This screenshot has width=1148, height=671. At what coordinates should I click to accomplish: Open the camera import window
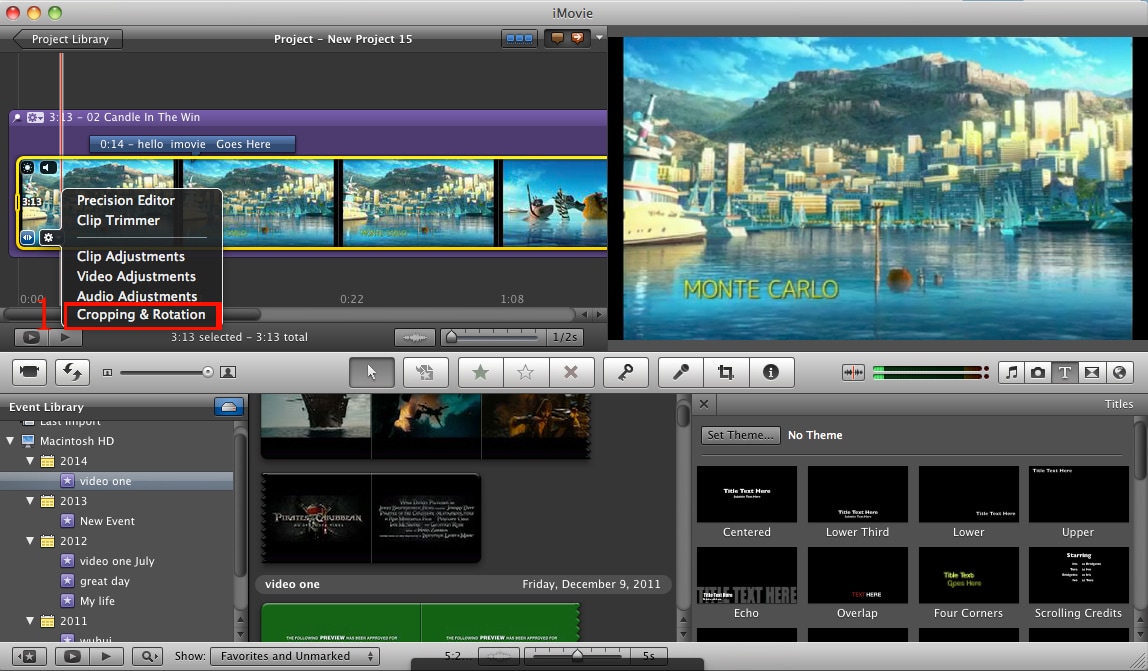[30, 372]
